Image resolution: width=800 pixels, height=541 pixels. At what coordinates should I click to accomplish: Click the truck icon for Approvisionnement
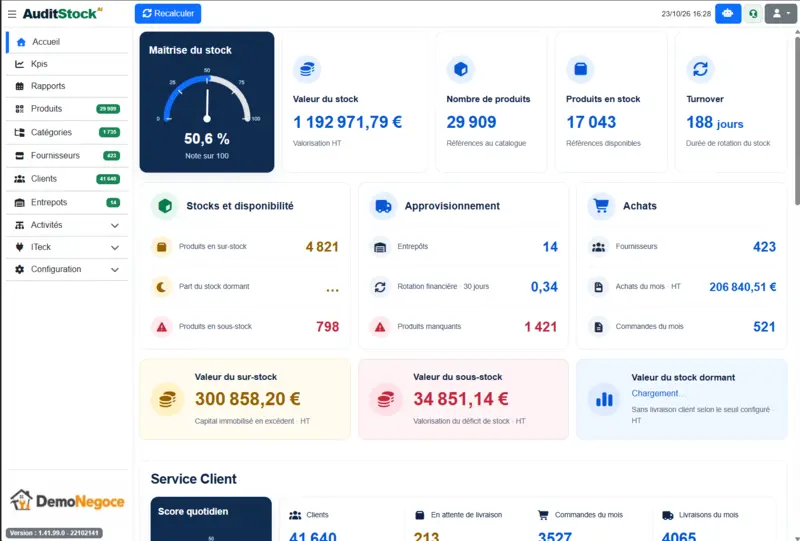383,206
